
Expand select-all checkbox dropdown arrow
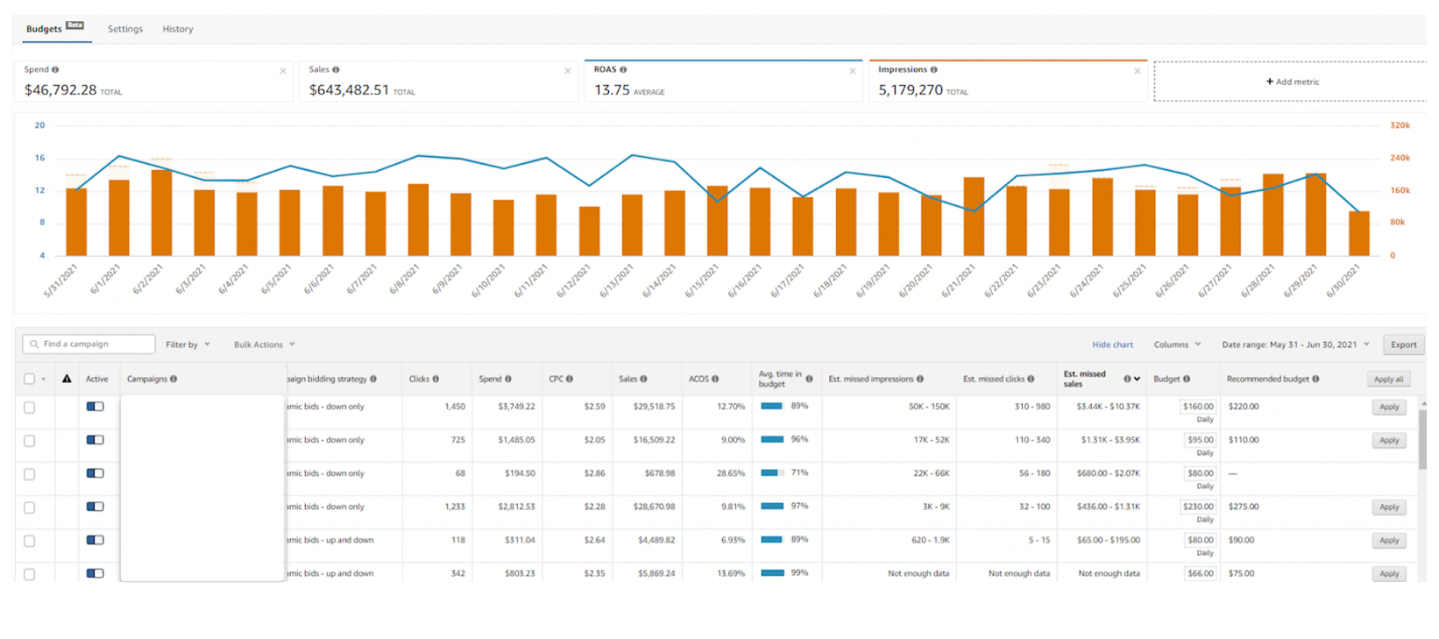44,380
